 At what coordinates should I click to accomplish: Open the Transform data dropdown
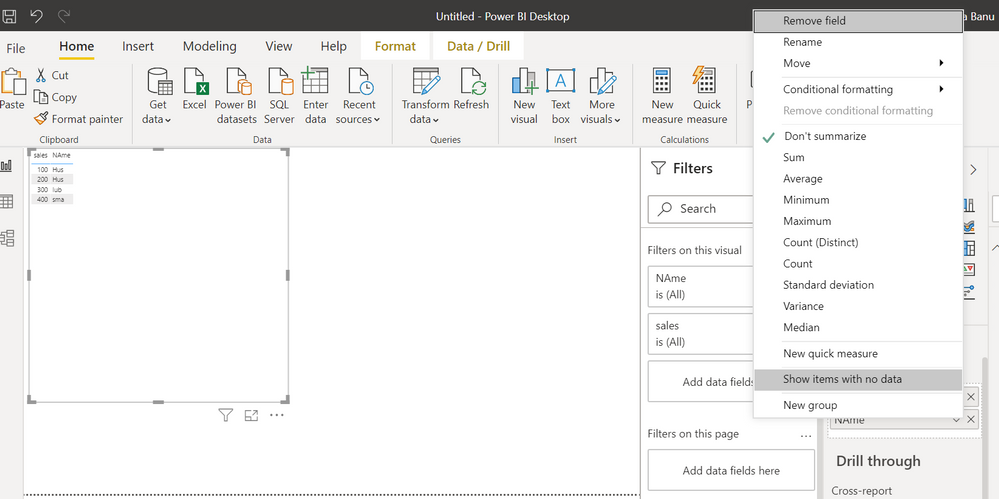click(426, 96)
